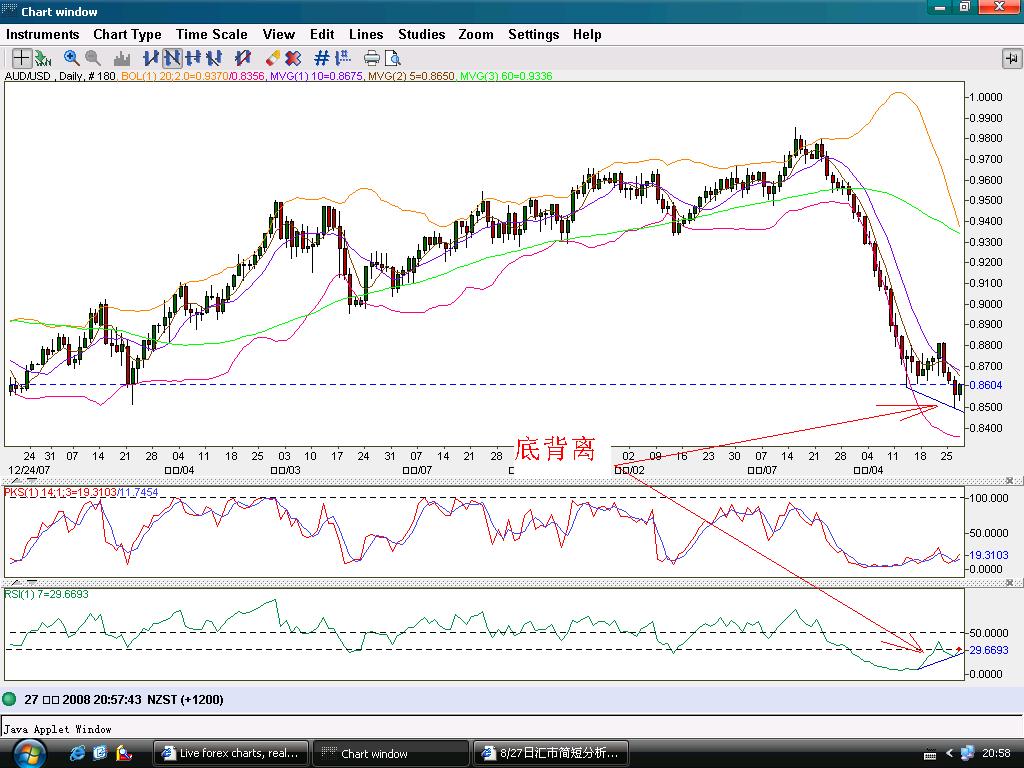Click the green arrow chart tool icon
1024x768 pixels.
pyautogui.click(x=43, y=59)
